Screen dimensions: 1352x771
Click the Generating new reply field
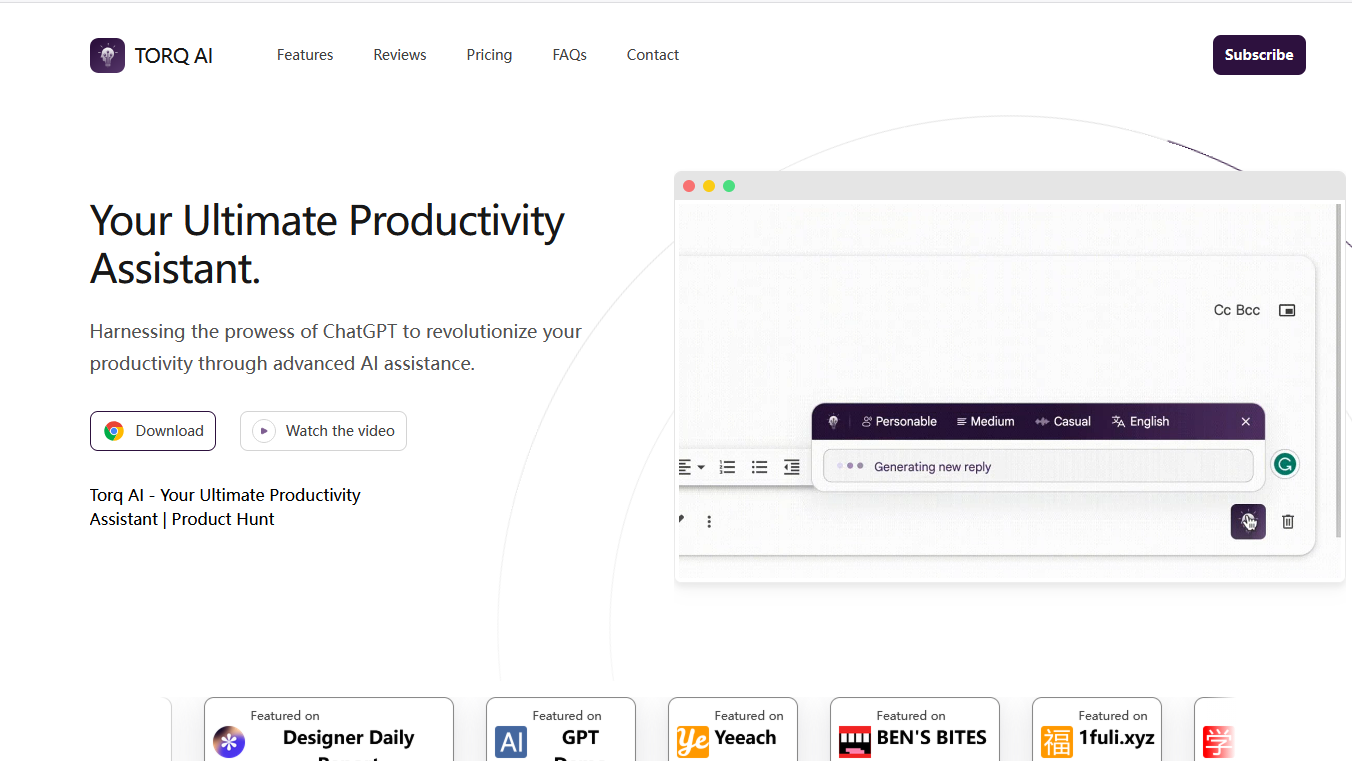(1038, 466)
